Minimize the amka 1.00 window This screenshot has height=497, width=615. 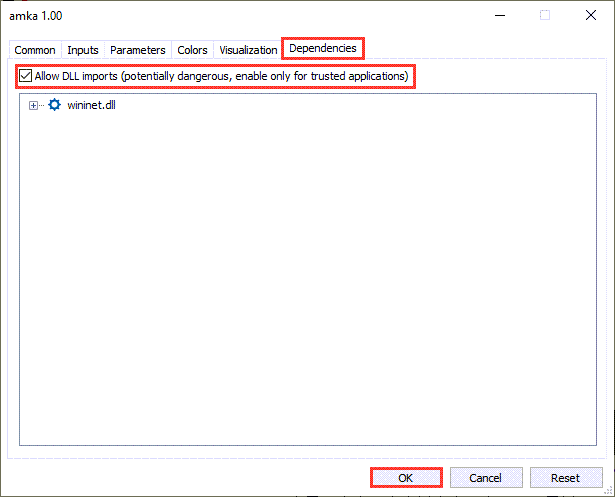coord(500,15)
